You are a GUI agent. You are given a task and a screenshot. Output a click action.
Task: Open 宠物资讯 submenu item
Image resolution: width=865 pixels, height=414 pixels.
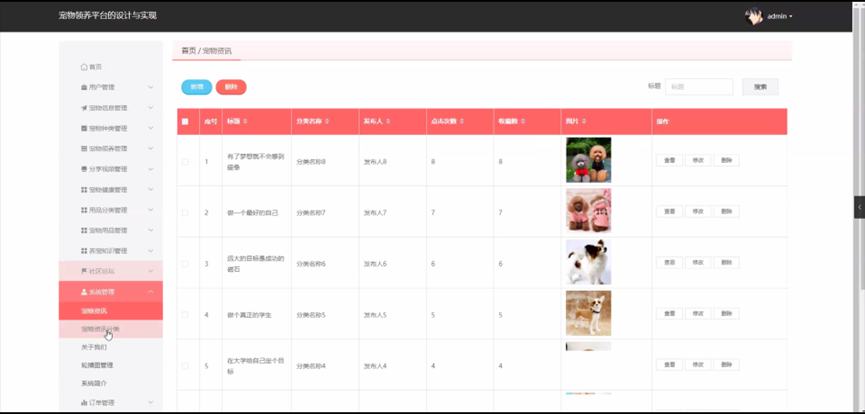point(111,311)
